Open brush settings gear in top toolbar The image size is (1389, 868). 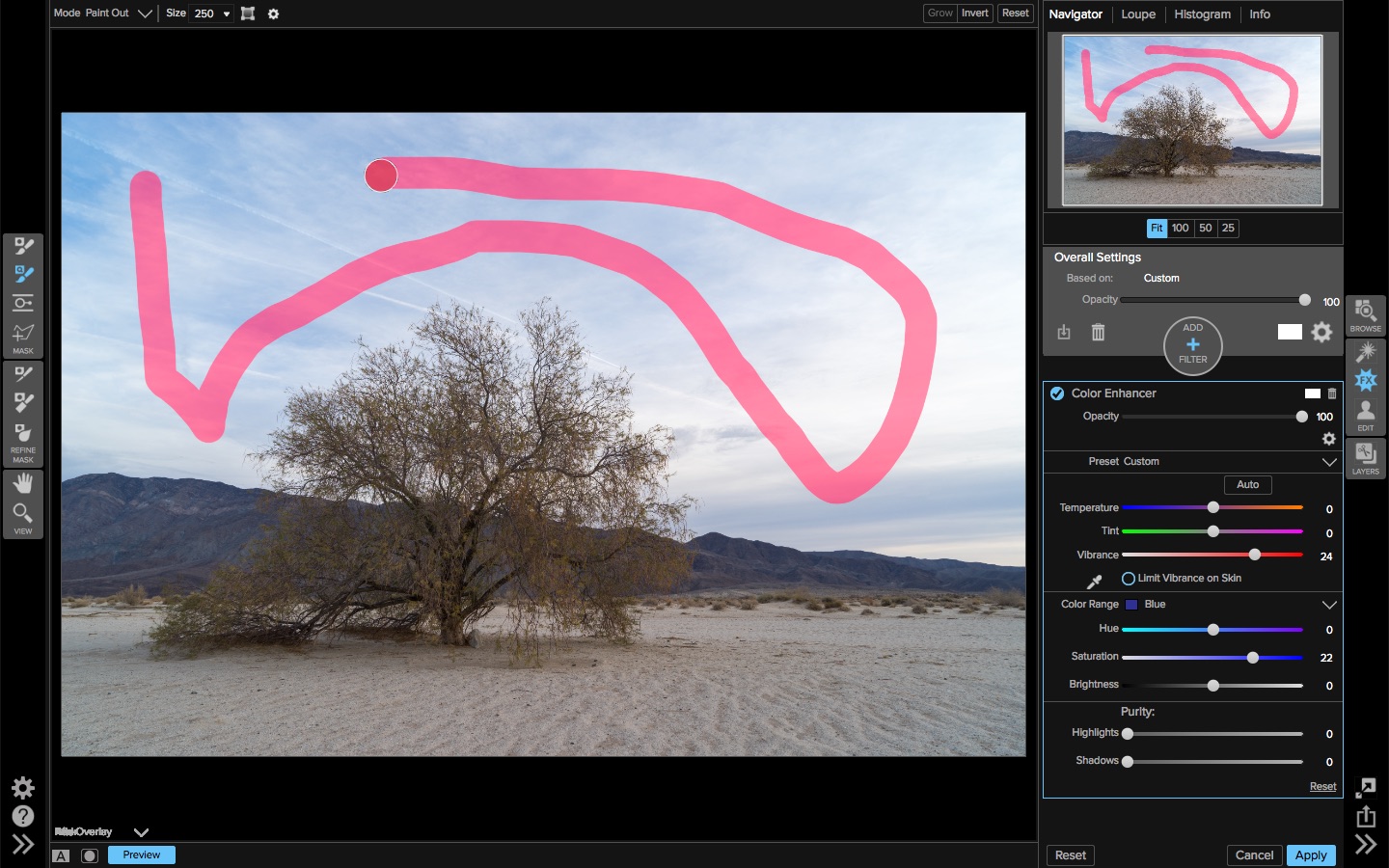[273, 14]
